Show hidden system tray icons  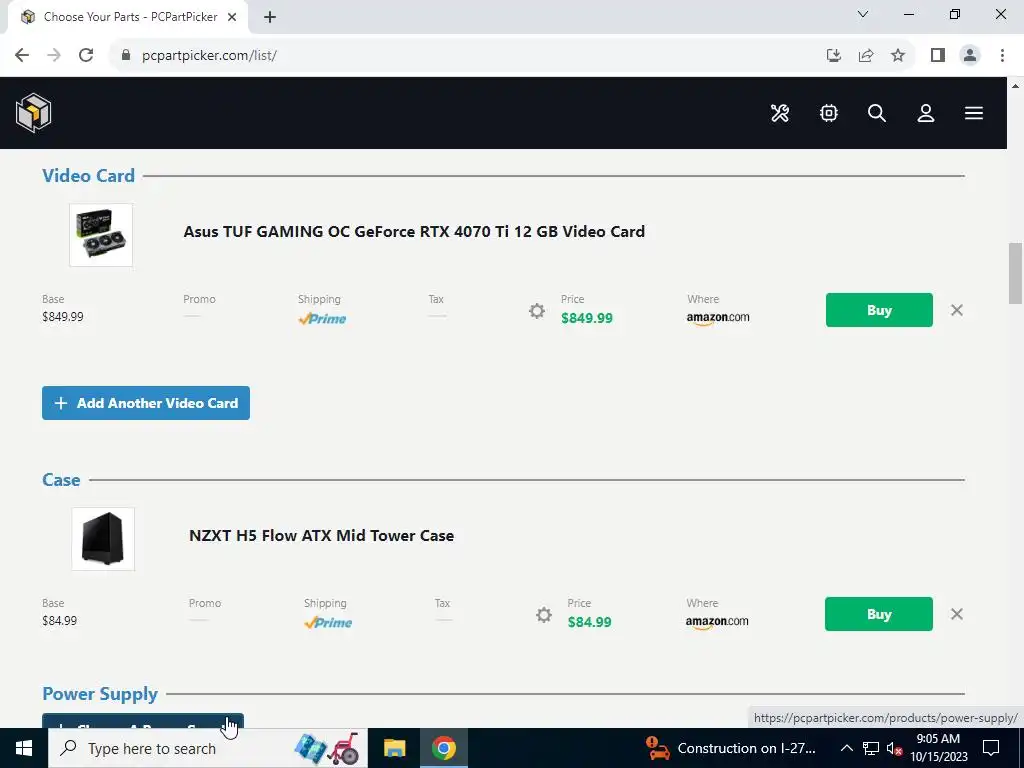pos(846,748)
